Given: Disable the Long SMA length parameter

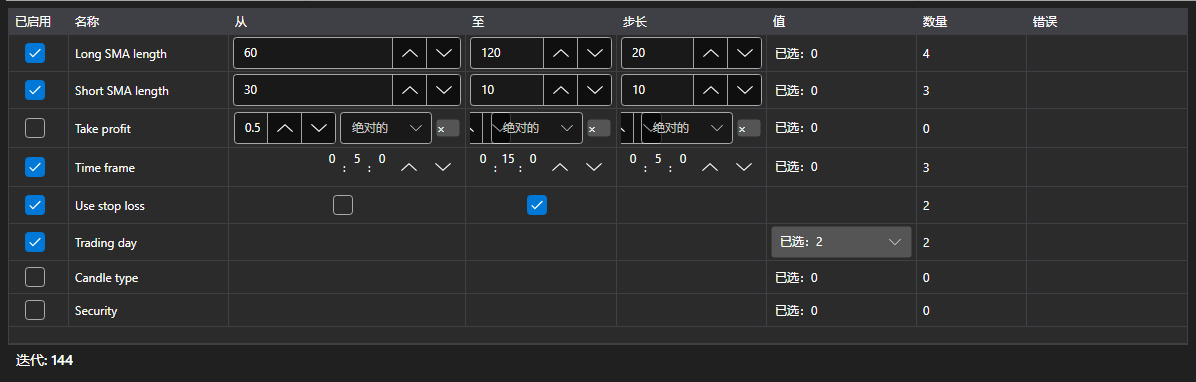Looking at the screenshot, I should tap(35, 53).
